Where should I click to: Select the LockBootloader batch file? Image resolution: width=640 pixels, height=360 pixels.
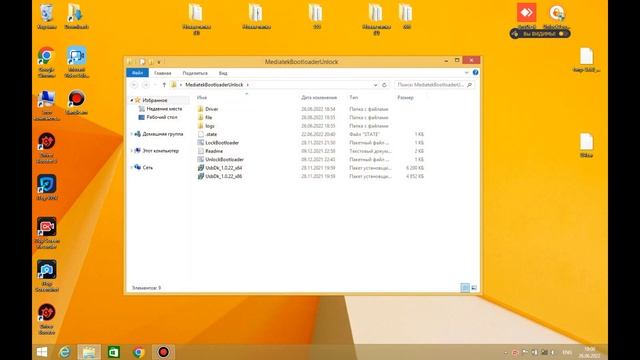tap(222, 143)
